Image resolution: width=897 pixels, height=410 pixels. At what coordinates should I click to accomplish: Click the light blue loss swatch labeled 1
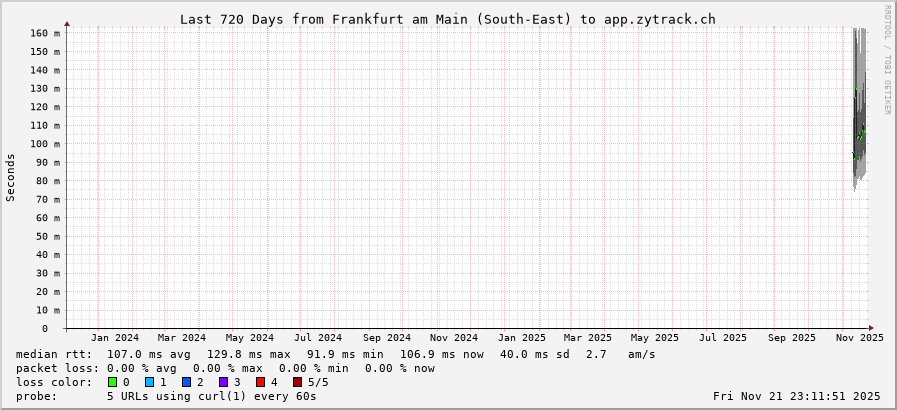149,382
